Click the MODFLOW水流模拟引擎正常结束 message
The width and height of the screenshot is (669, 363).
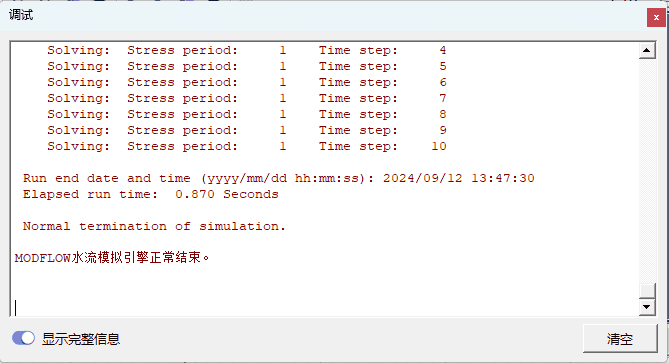[x=112, y=258]
